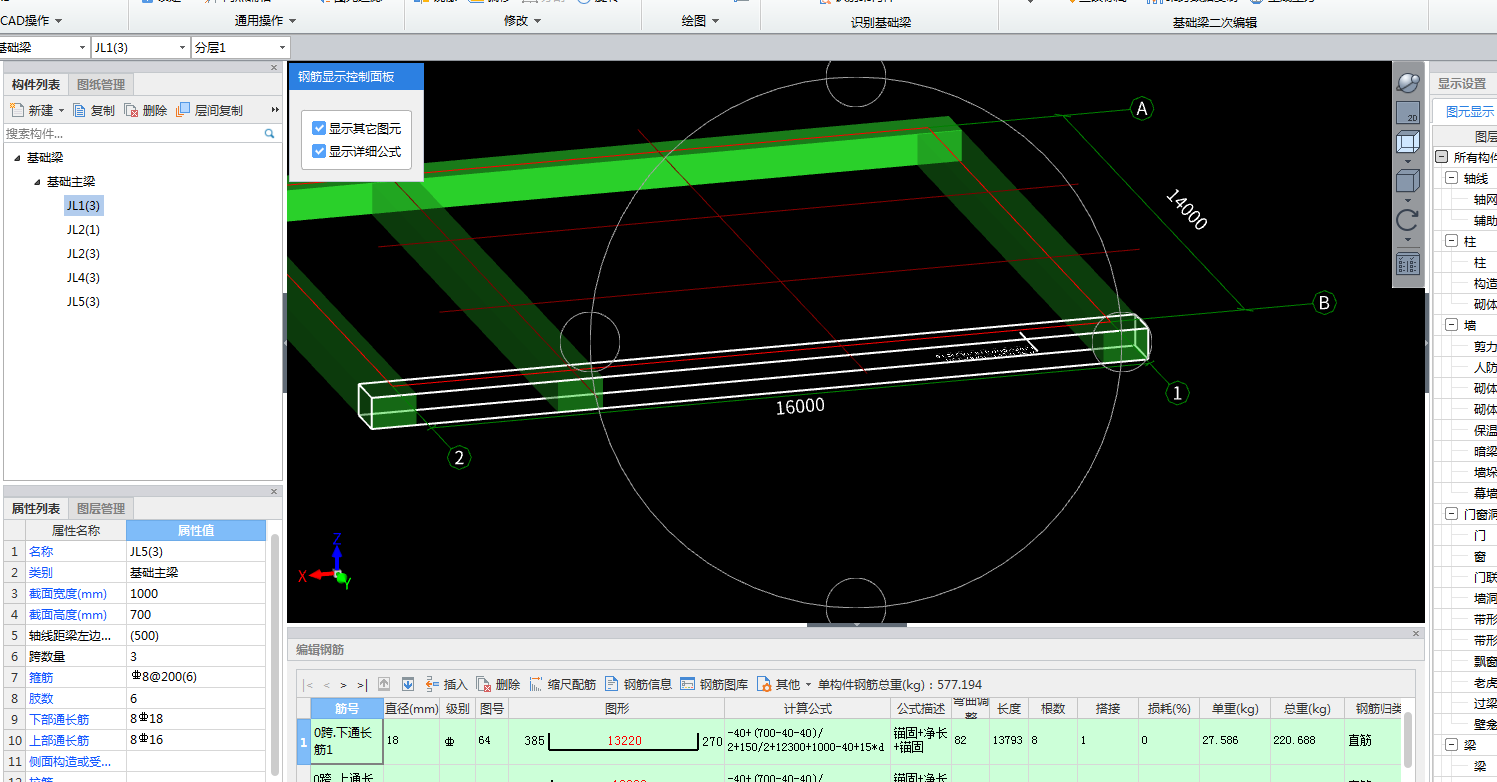The height and width of the screenshot is (782, 1497).
Task: Click the 截面宽度 value 1000
Action: pyautogui.click(x=196, y=593)
